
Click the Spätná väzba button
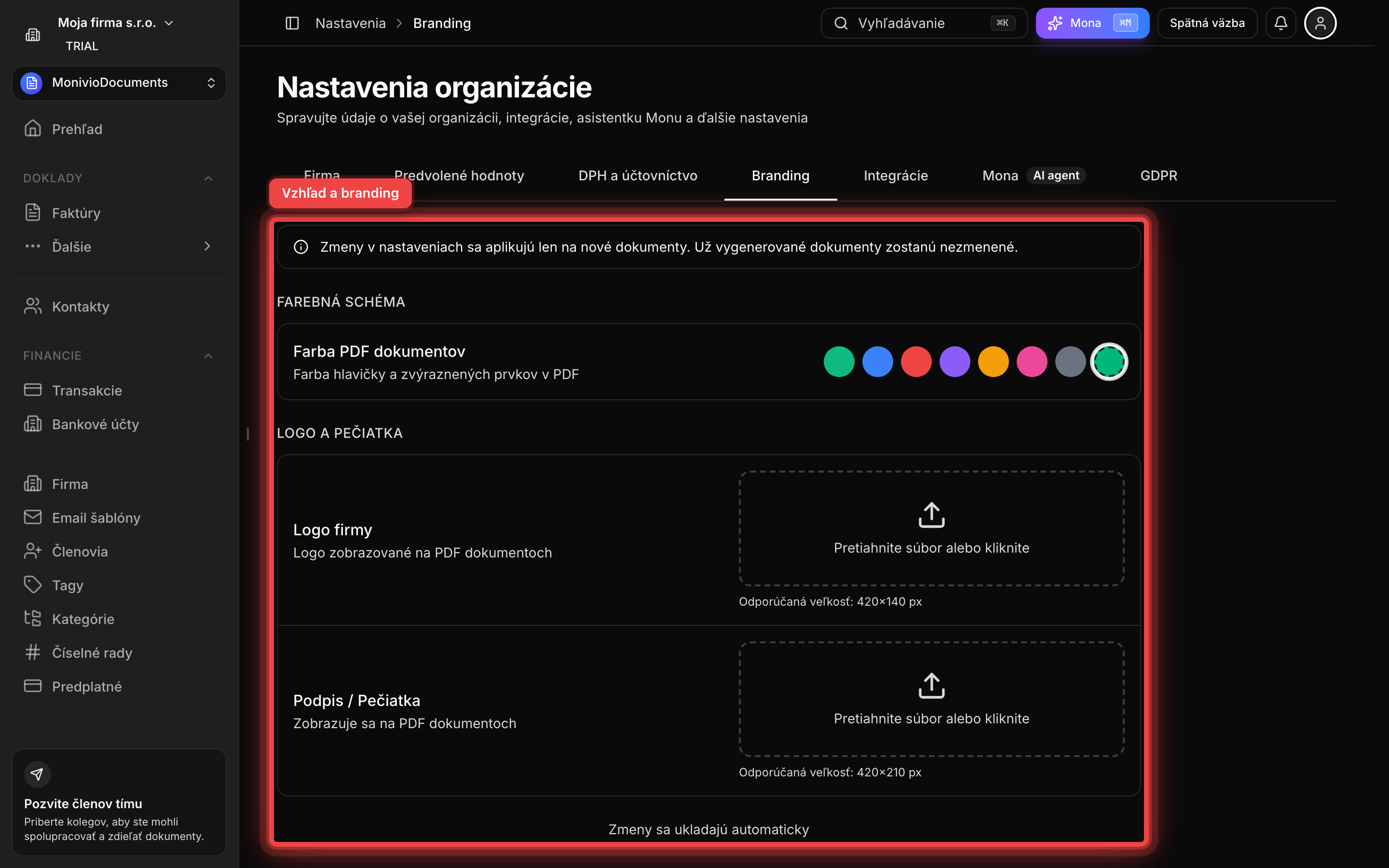(1207, 23)
